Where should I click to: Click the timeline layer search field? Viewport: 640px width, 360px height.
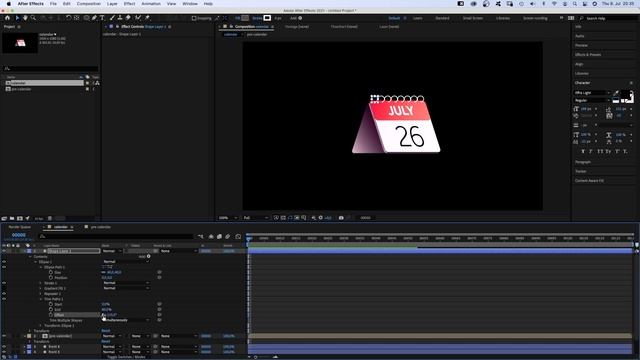pos(116,236)
